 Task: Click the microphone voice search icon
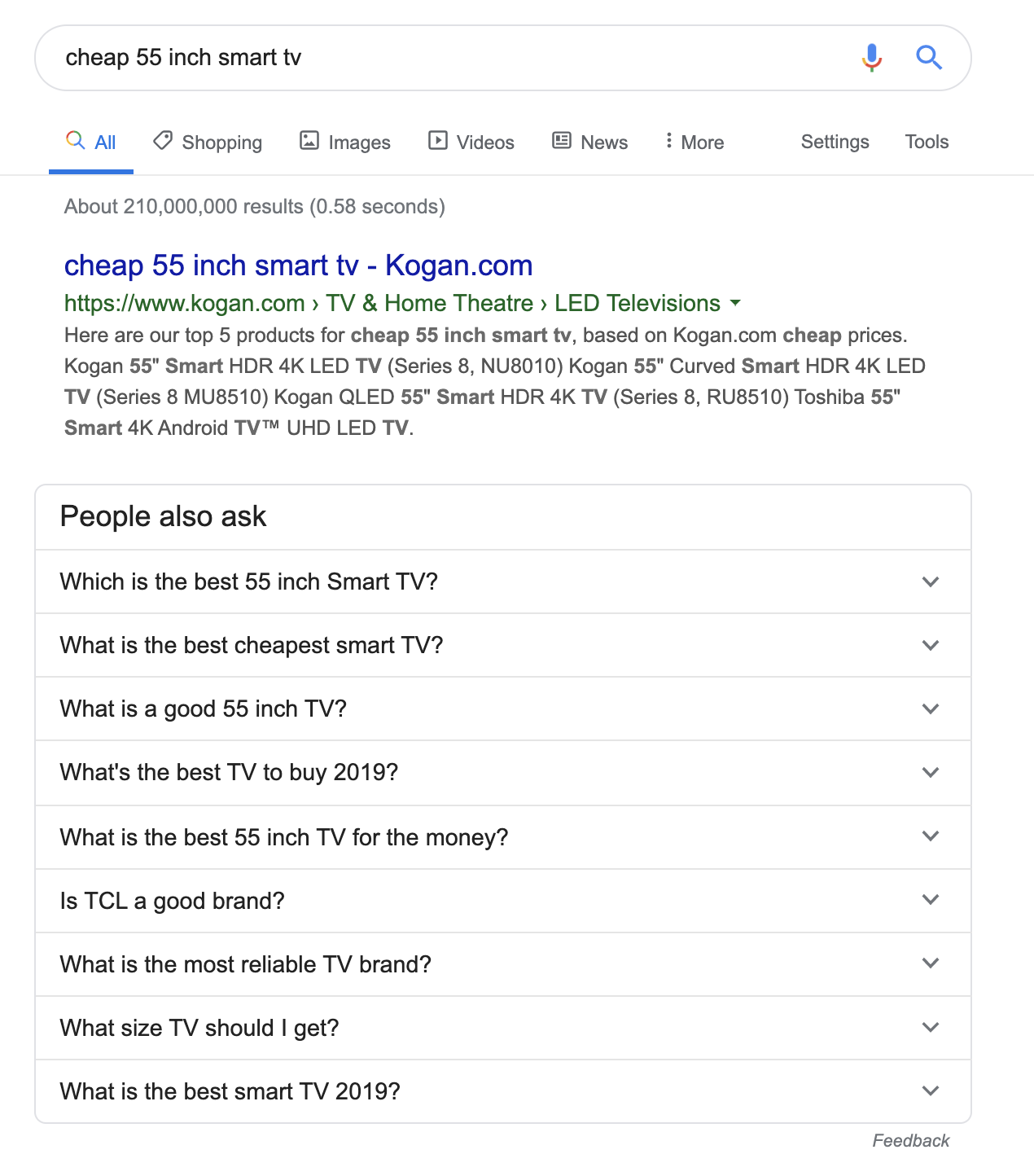coord(871,58)
